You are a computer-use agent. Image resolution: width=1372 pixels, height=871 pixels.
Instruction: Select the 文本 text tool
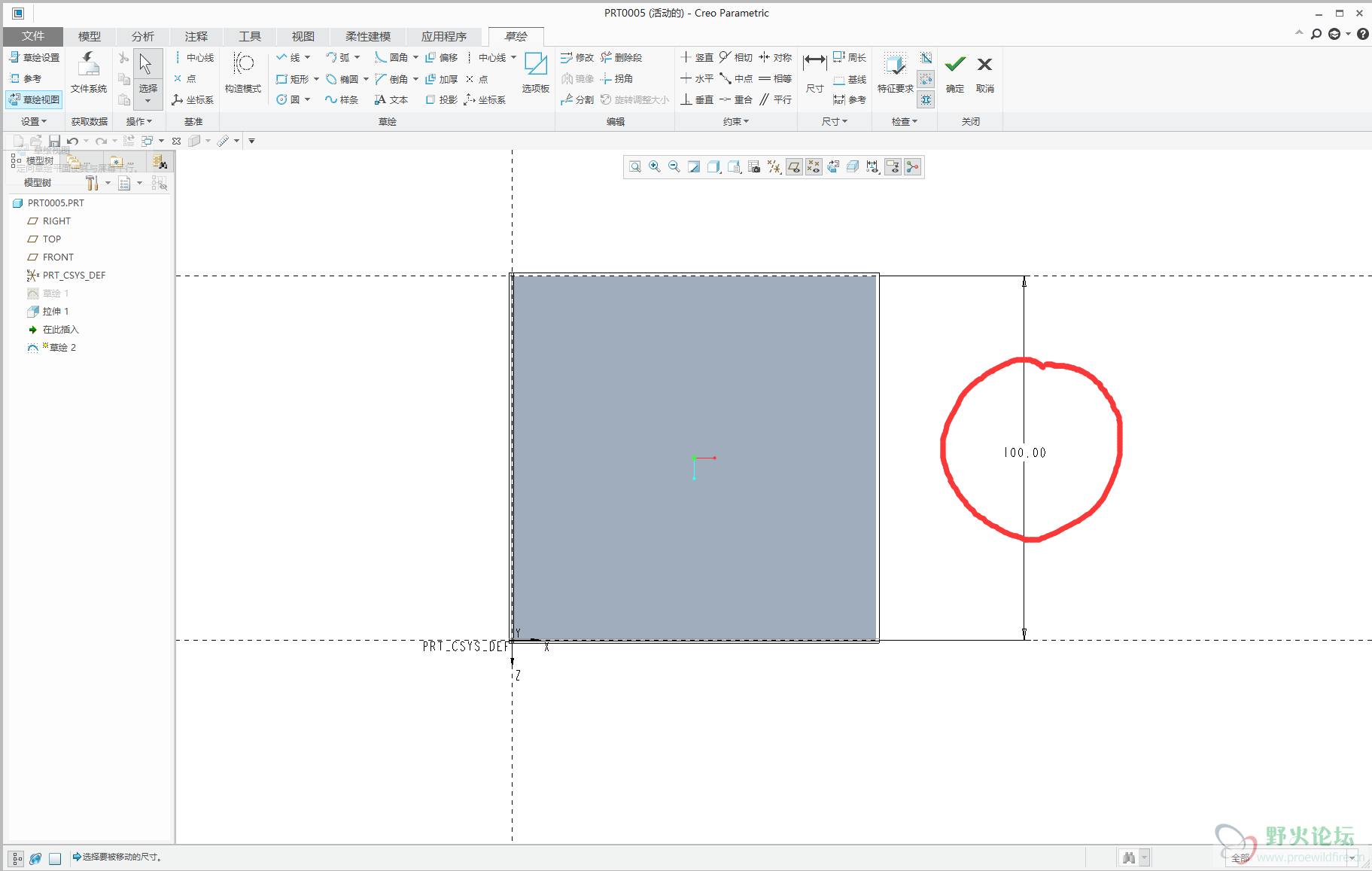click(391, 99)
